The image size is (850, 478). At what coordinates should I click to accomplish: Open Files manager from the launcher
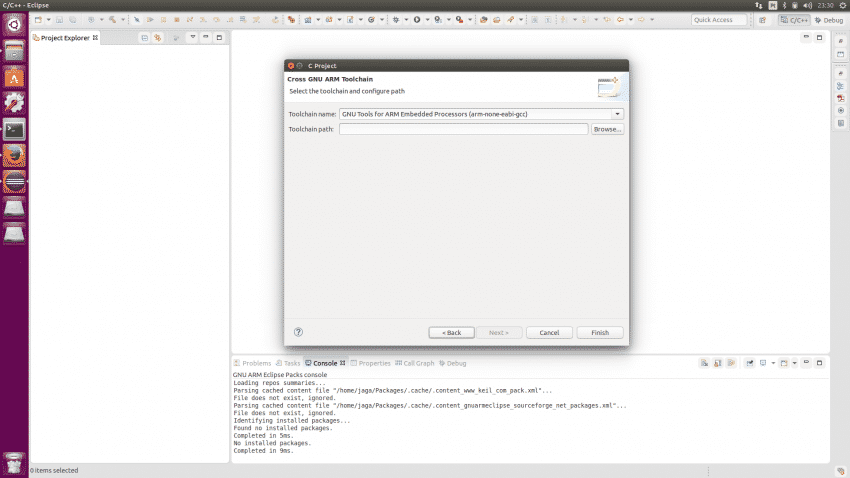point(14,51)
